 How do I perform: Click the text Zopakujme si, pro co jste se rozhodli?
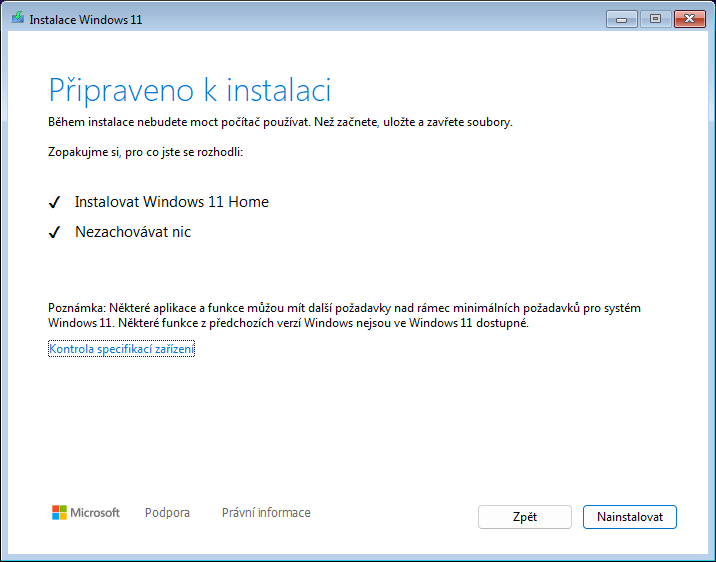click(145, 152)
